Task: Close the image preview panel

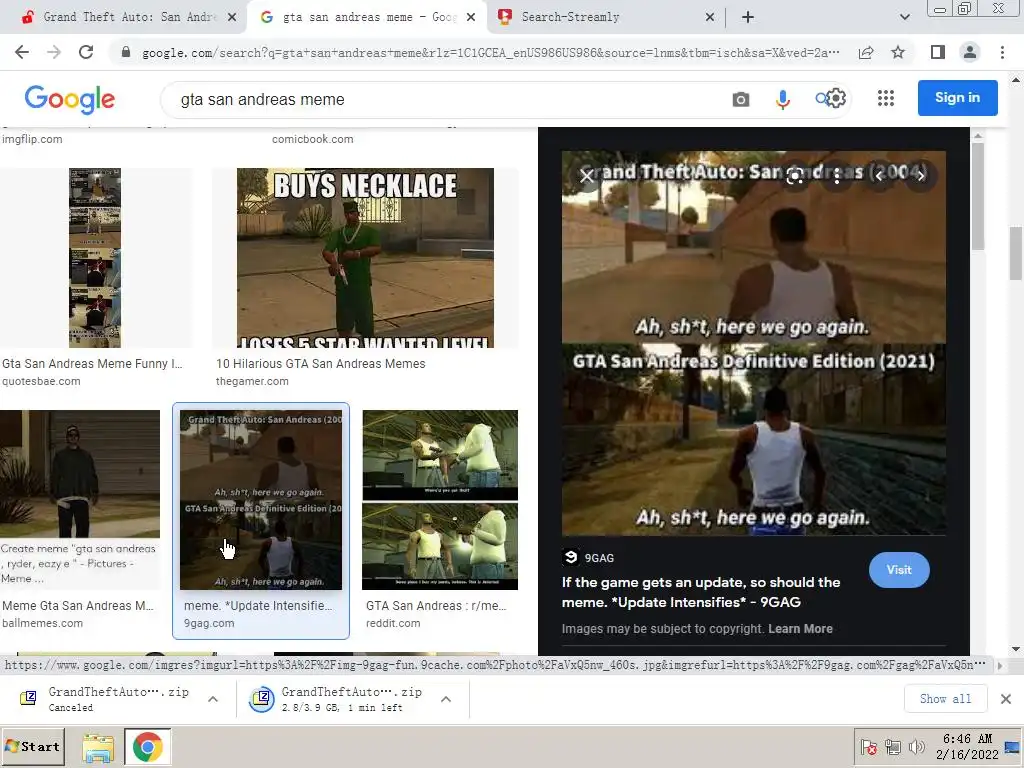Action: click(x=586, y=176)
